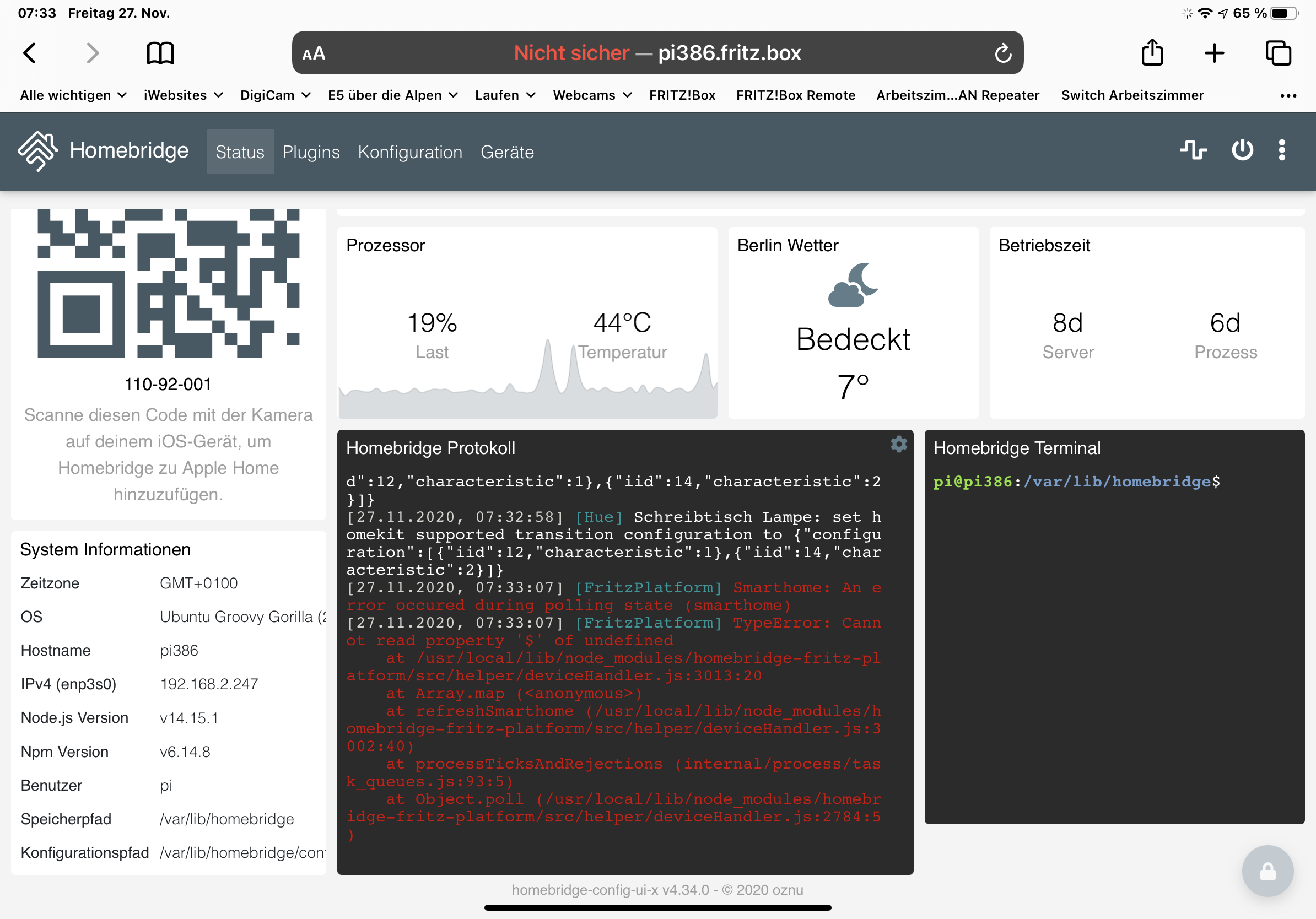The height and width of the screenshot is (919, 1316).
Task: Open the Konfiguration tab
Action: [410, 152]
